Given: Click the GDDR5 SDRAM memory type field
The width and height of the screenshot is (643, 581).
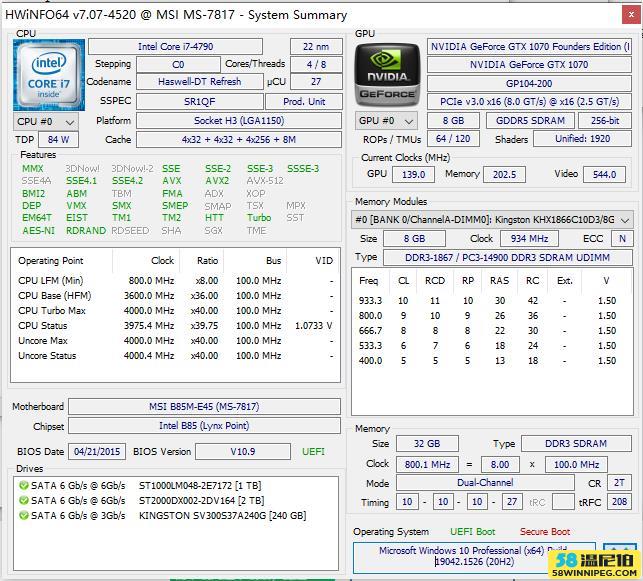Looking at the screenshot, I should point(530,121).
